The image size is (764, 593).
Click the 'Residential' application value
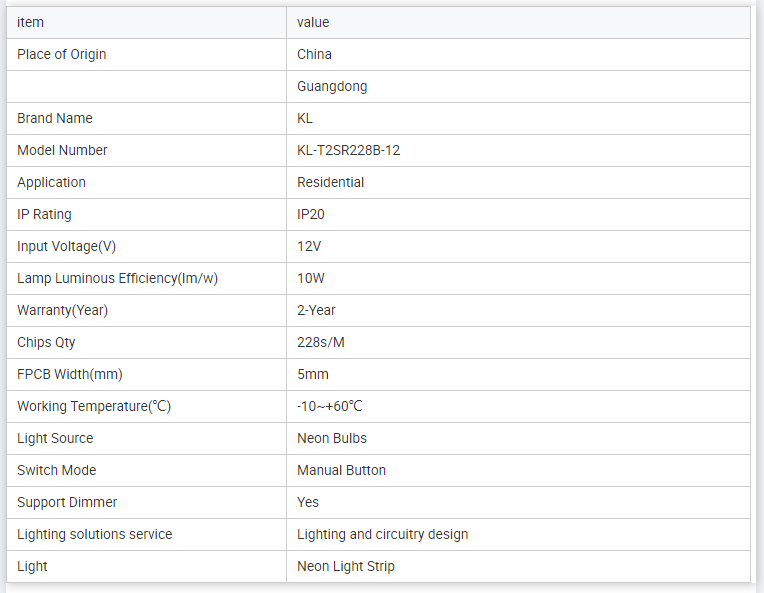tap(331, 182)
